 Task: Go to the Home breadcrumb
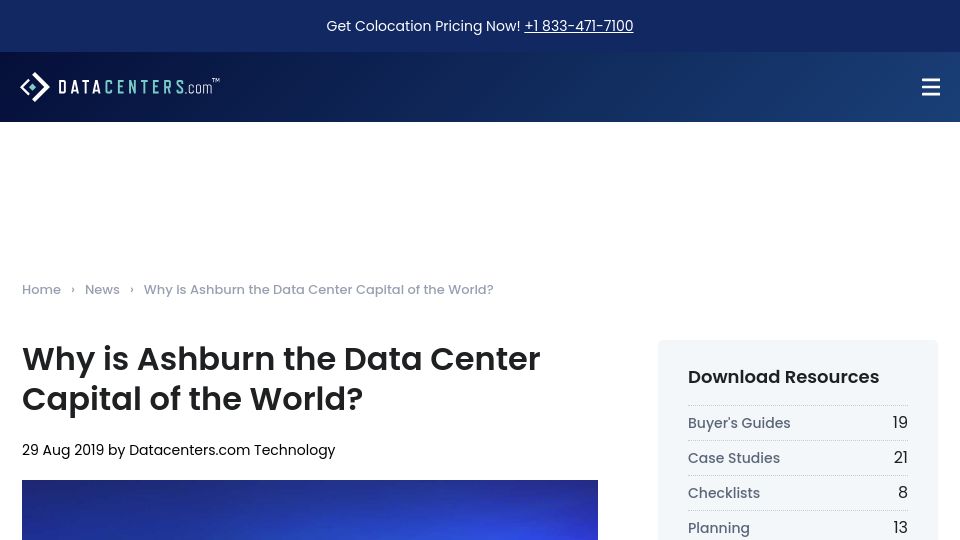tap(41, 290)
